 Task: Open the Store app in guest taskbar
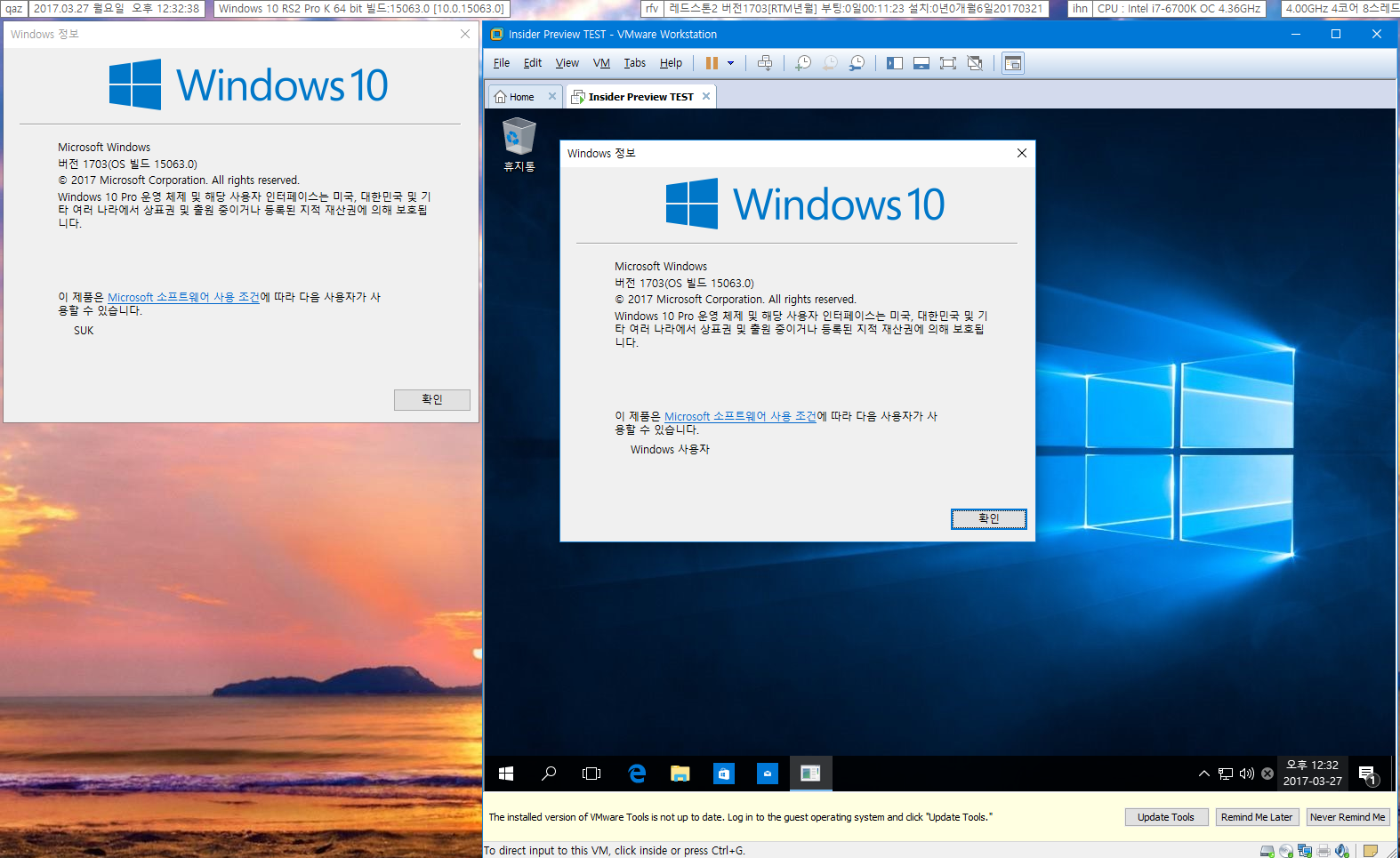coord(724,774)
